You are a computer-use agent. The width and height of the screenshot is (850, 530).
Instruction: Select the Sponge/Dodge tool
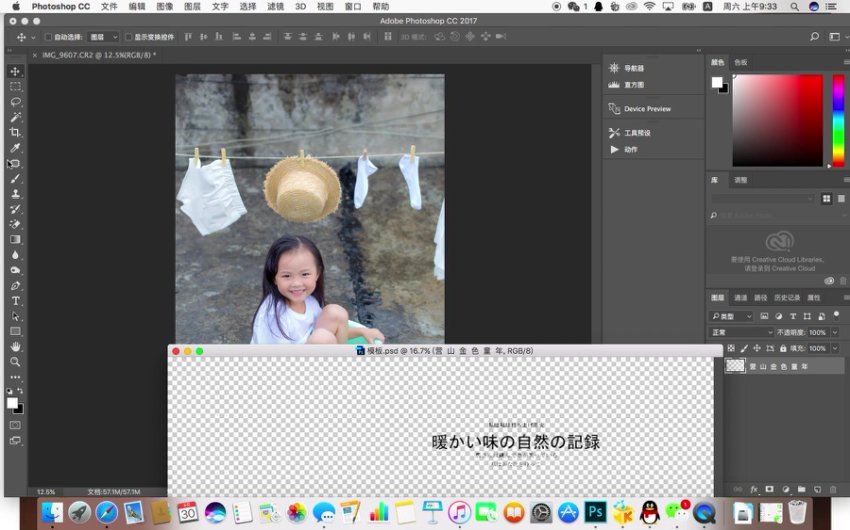(x=15, y=270)
